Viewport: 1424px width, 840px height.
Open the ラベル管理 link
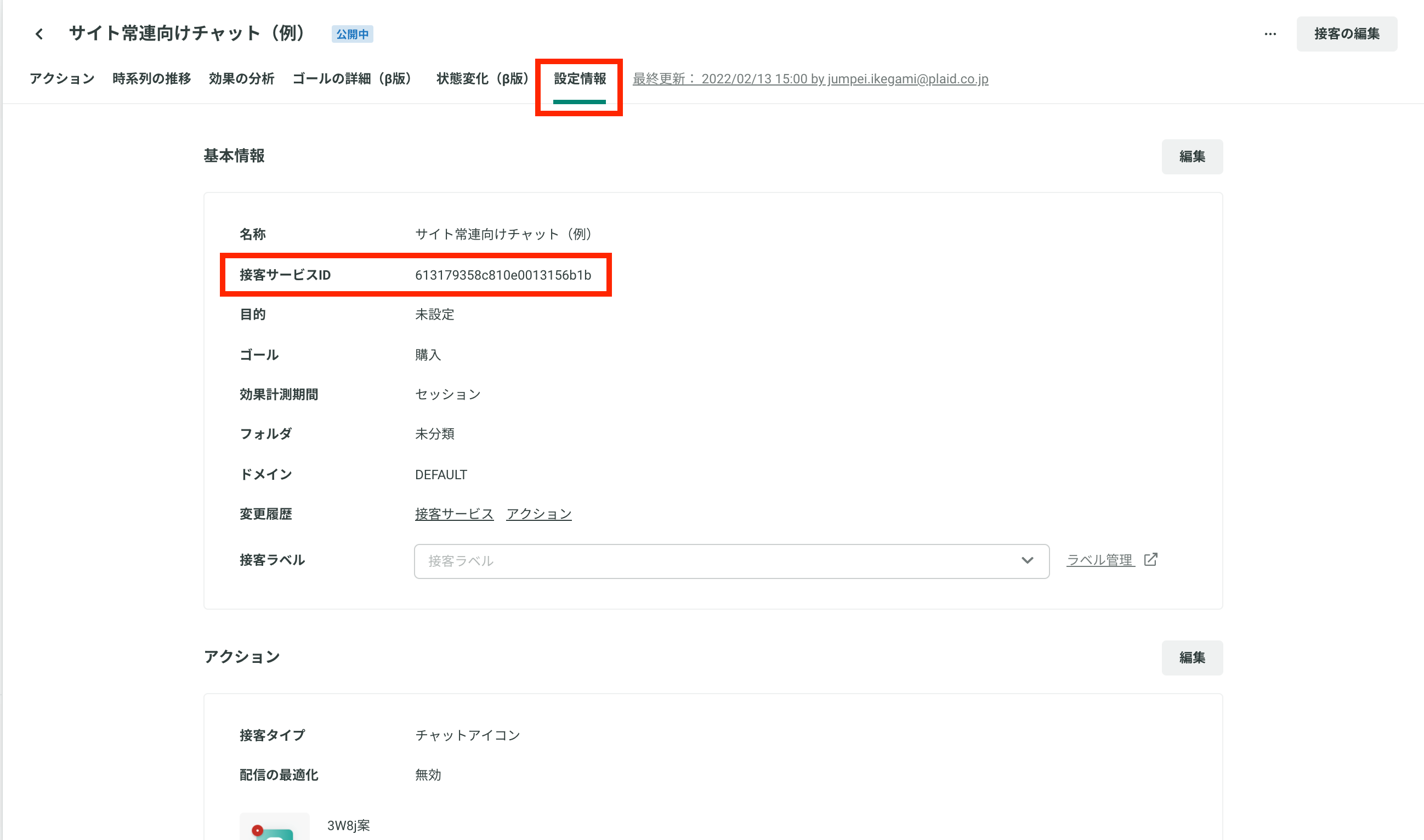[1100, 560]
